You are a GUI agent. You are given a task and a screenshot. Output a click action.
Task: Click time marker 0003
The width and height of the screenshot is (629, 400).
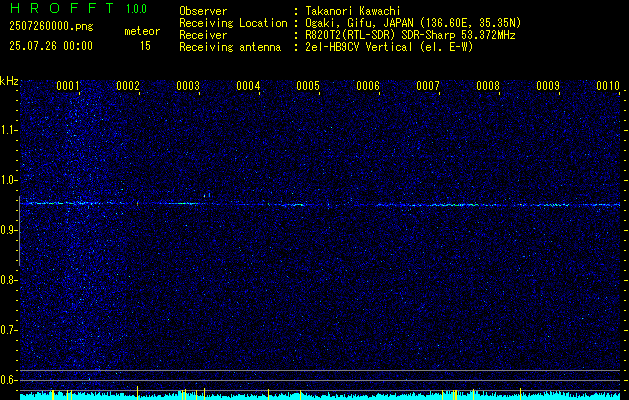[x=188, y=86]
